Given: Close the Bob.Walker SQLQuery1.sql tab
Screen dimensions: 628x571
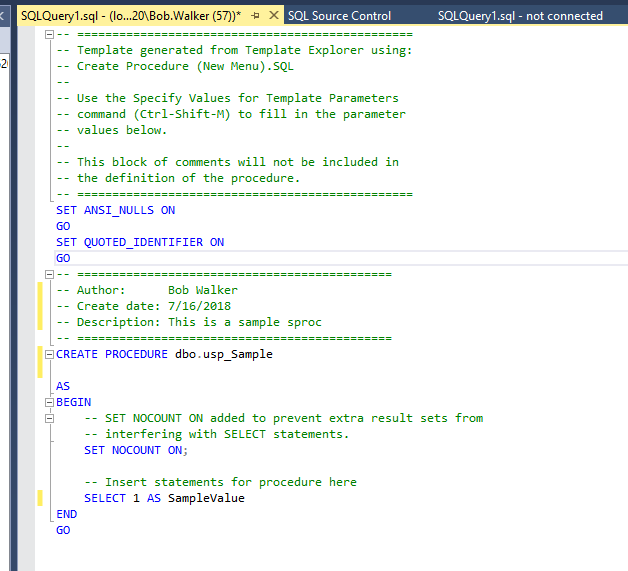Looking at the screenshot, I should (x=274, y=16).
